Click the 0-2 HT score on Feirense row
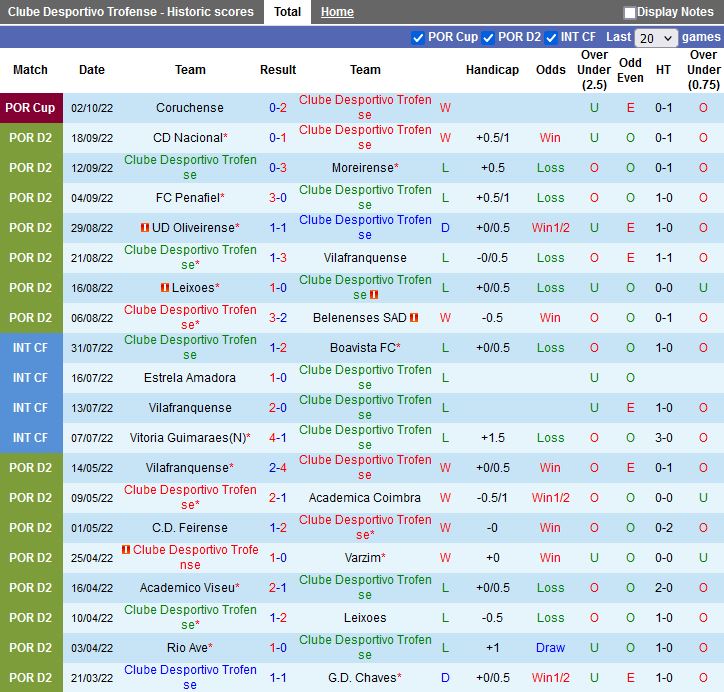The width and height of the screenshot is (724, 692). (x=664, y=528)
